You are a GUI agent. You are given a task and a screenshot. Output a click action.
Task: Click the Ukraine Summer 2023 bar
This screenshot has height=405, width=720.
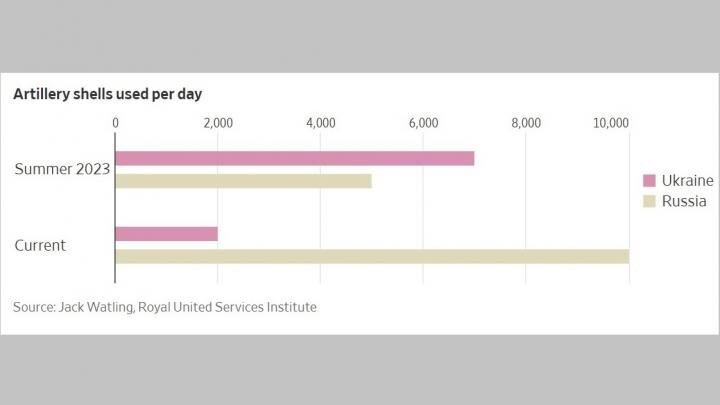tap(294, 158)
